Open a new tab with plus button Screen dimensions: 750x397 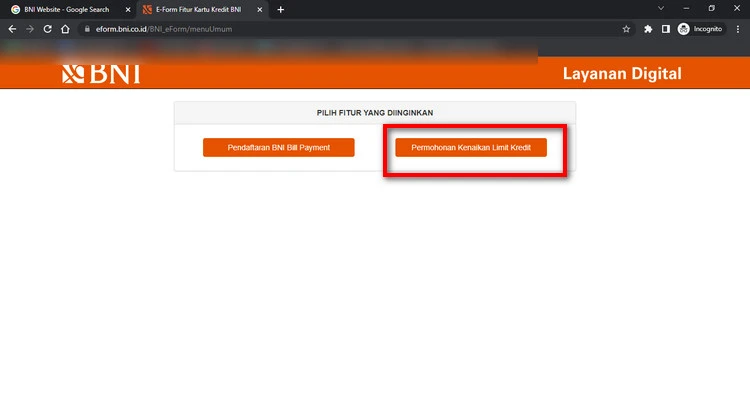point(281,10)
